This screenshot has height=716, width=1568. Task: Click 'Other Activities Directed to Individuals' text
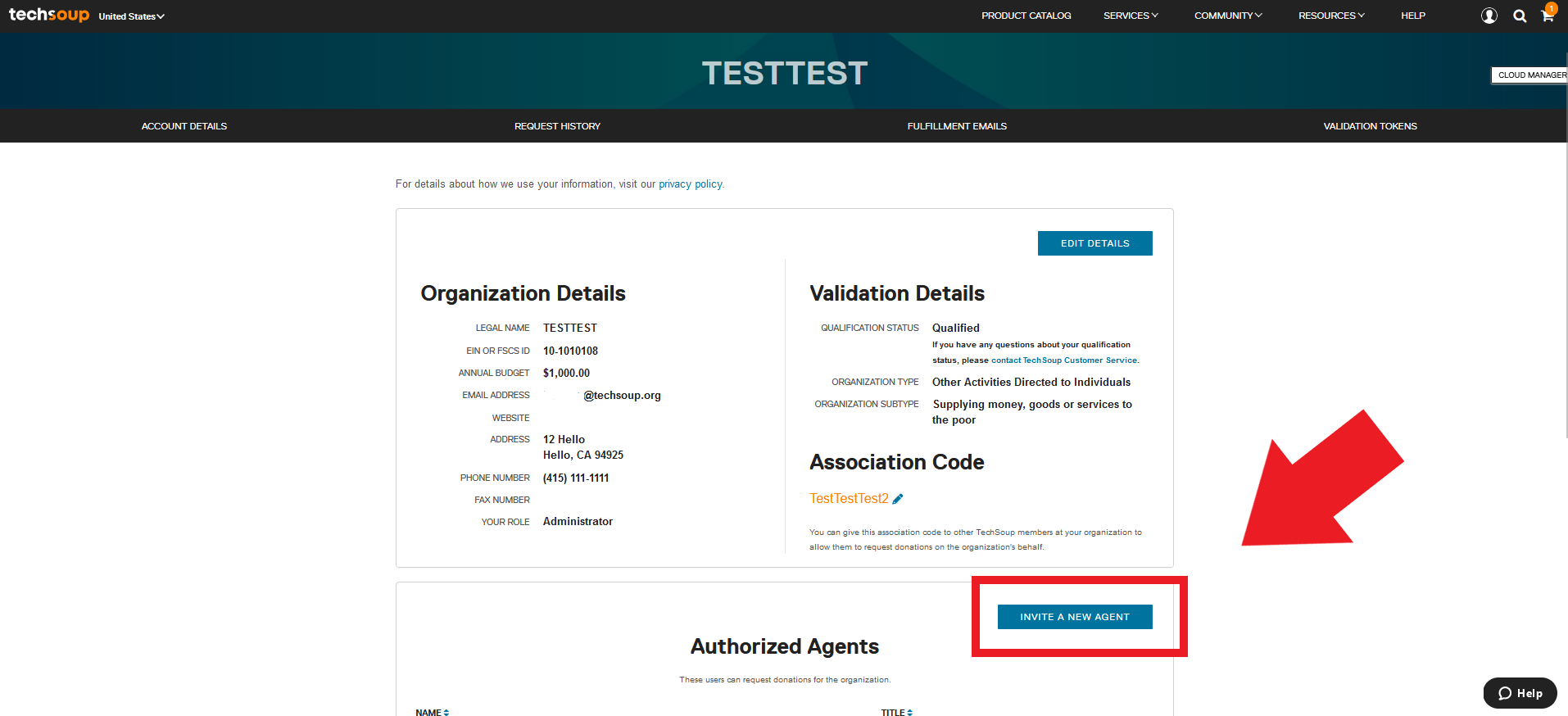coord(1031,382)
